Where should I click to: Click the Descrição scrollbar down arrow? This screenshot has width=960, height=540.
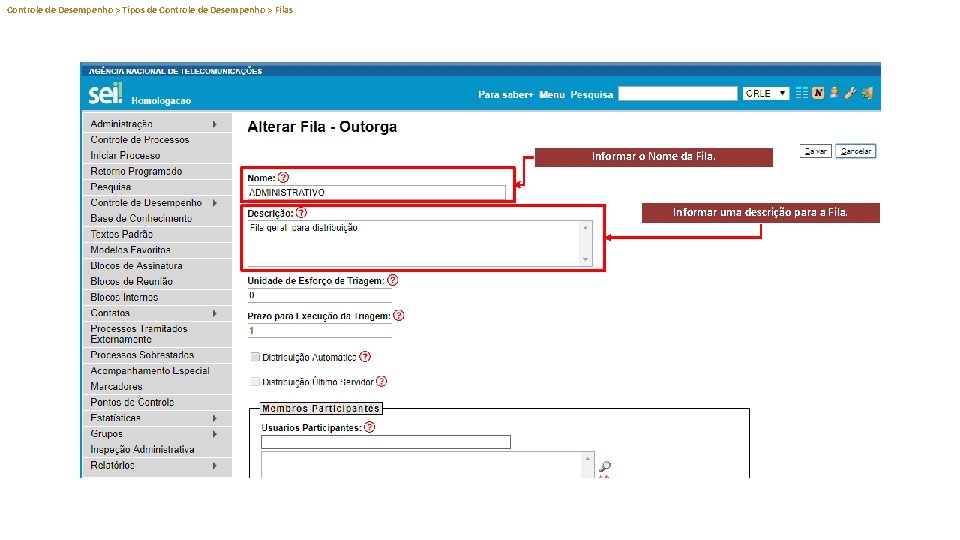[x=586, y=260]
